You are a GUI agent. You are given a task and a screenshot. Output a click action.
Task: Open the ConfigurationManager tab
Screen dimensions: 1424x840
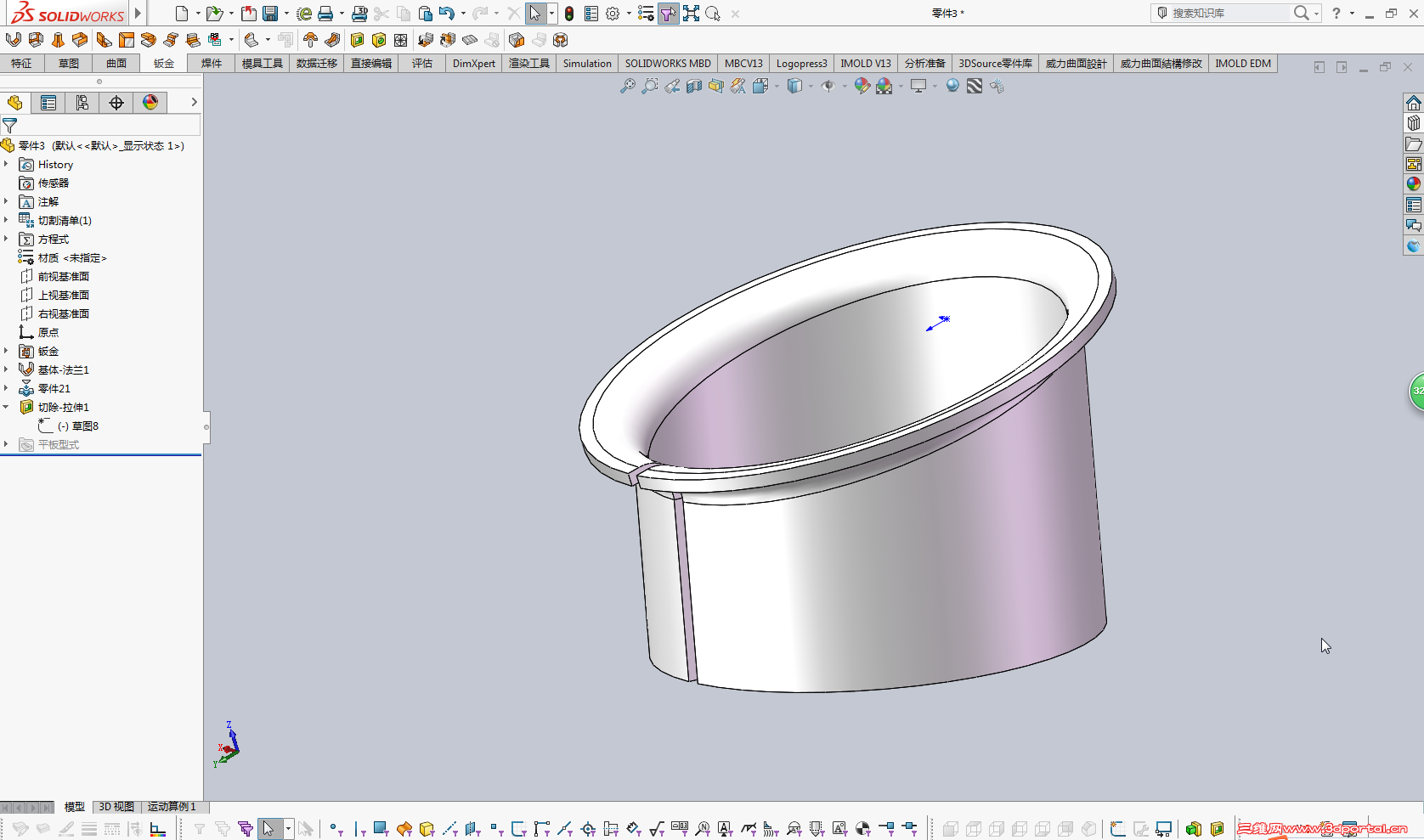pos(82,103)
